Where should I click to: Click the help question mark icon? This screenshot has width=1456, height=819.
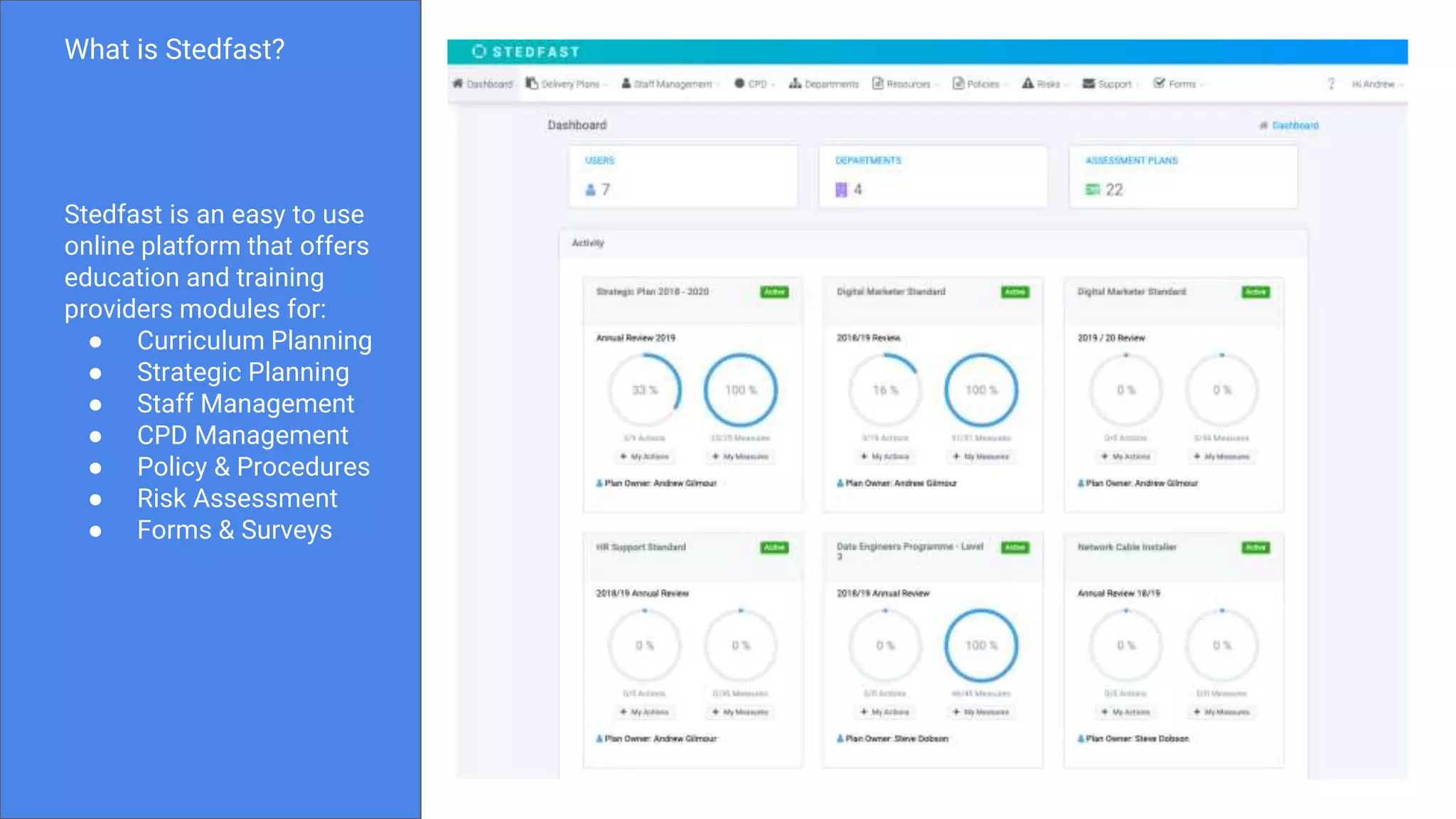[x=1331, y=84]
